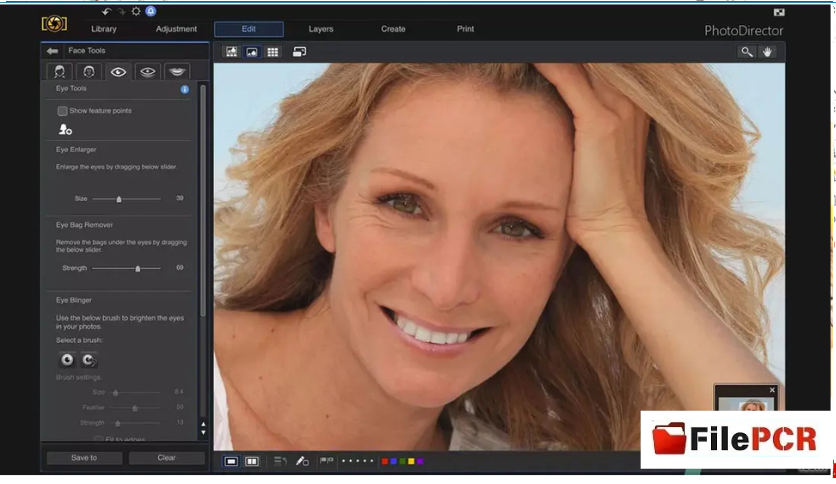Click the Face Tools panel scrollbar thumb
836x484 pixels.
(203, 200)
